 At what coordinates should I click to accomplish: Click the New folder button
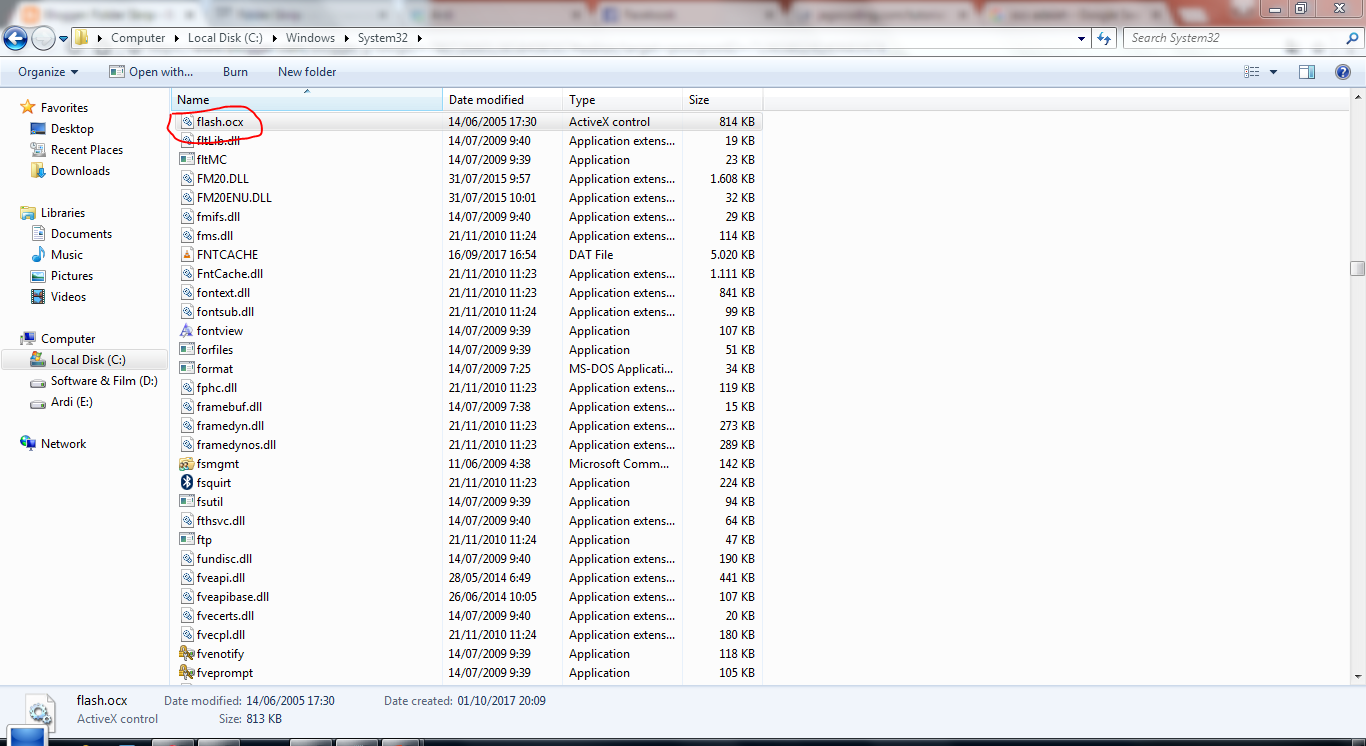point(307,71)
